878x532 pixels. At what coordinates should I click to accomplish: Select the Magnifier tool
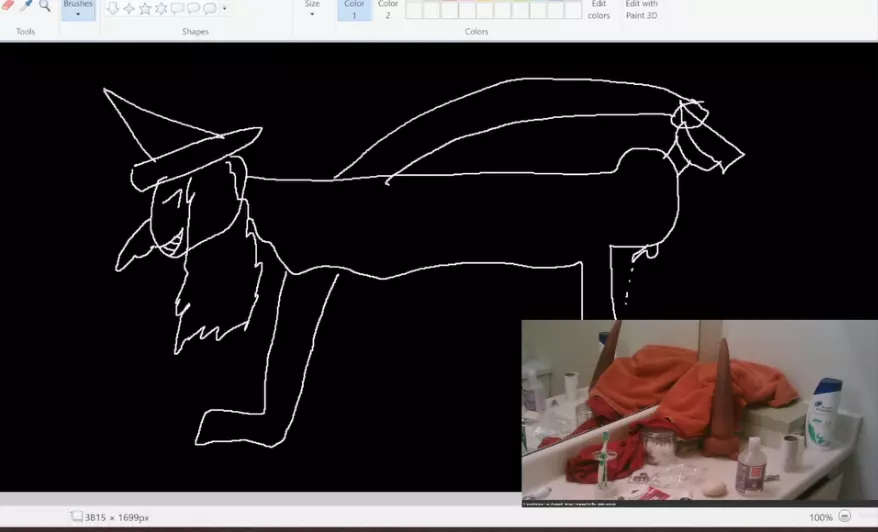click(x=44, y=6)
